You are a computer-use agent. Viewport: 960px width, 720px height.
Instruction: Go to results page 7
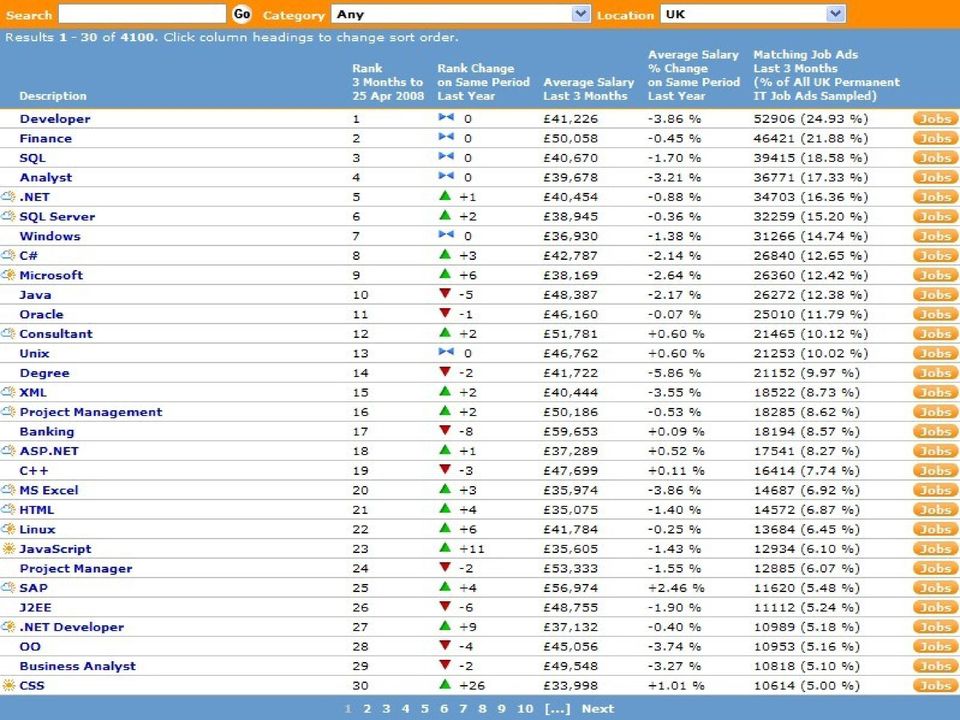click(463, 708)
